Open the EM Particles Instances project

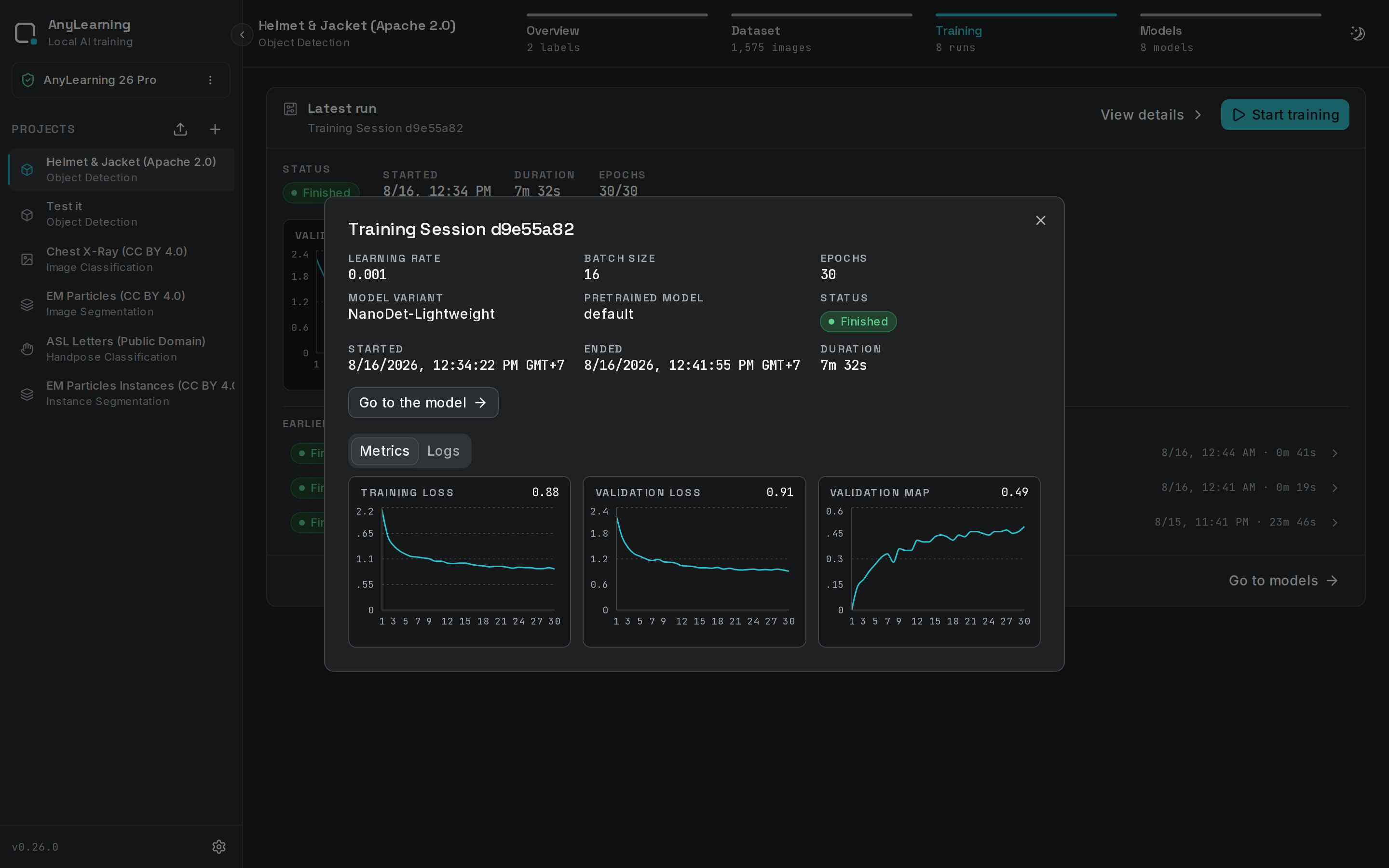[121, 393]
